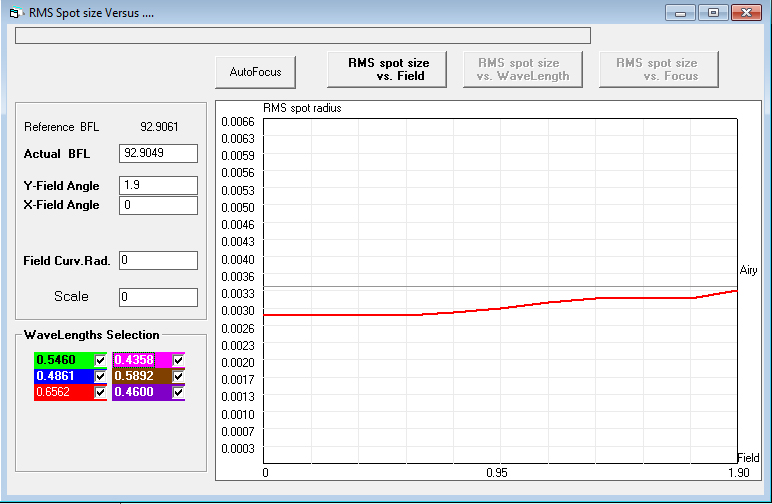772x504 pixels.
Task: Click the Field Curv.Rad. input field
Action: [x=159, y=260]
